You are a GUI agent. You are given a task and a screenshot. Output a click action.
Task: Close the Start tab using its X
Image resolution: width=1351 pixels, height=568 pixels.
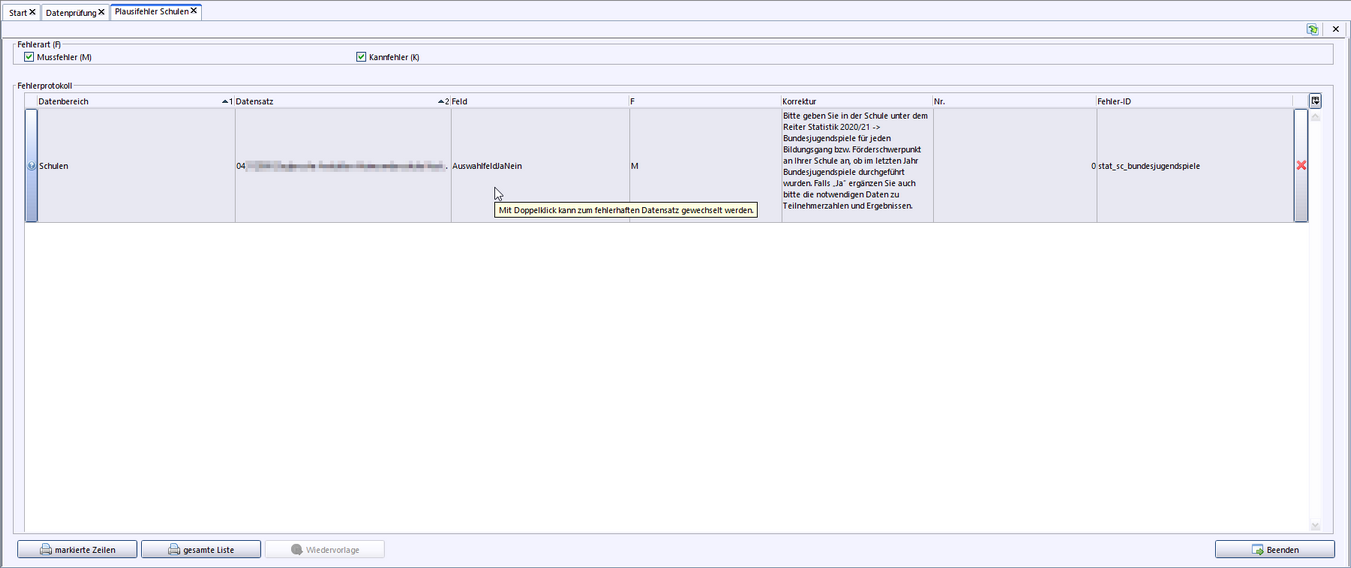pyautogui.click(x=33, y=12)
